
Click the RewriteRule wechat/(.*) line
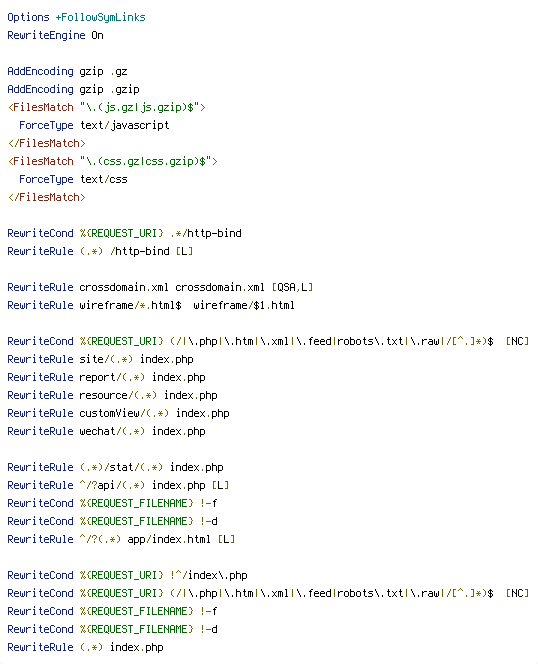click(x=106, y=431)
